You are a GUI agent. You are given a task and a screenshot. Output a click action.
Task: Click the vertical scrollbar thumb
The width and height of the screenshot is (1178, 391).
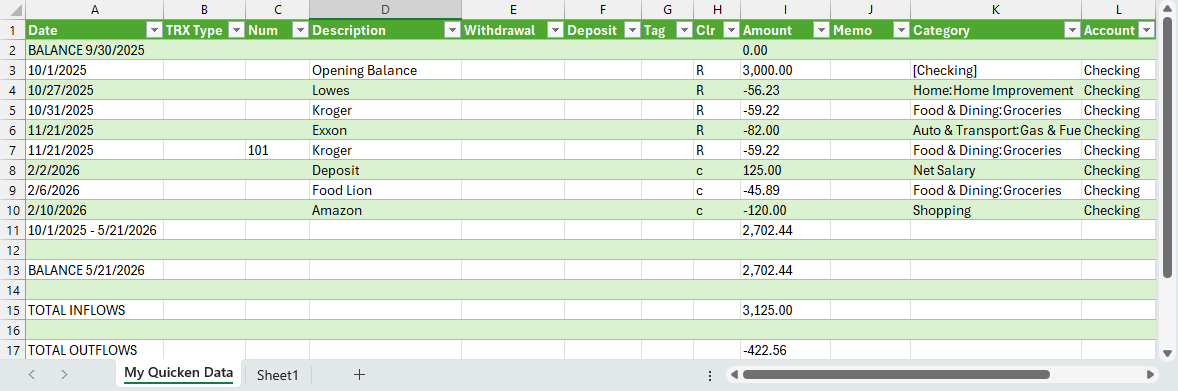pyautogui.click(x=1167, y=148)
